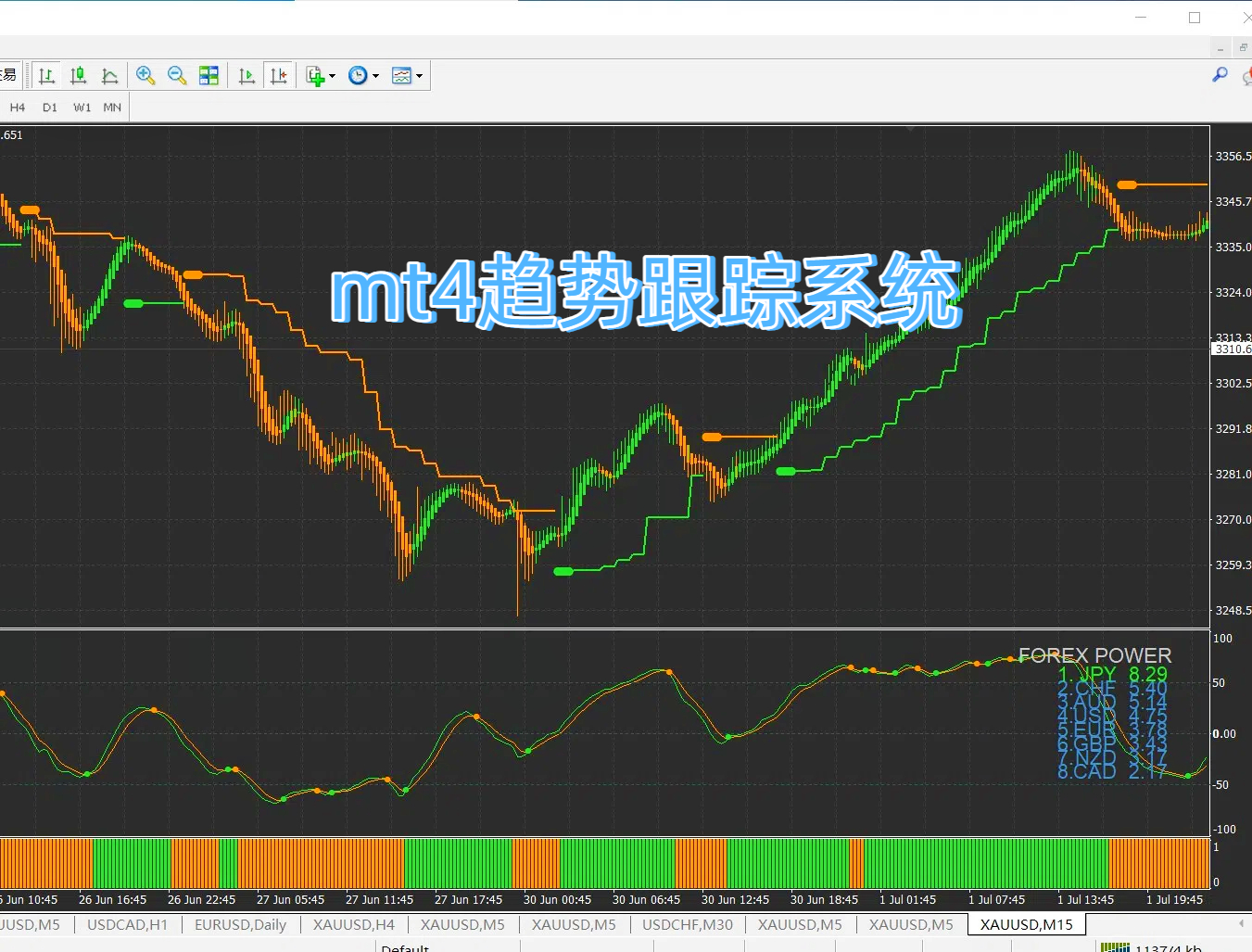This screenshot has width=1252, height=952.
Task: Switch to the USDCAD,H1 chart tab
Action: pos(127,924)
